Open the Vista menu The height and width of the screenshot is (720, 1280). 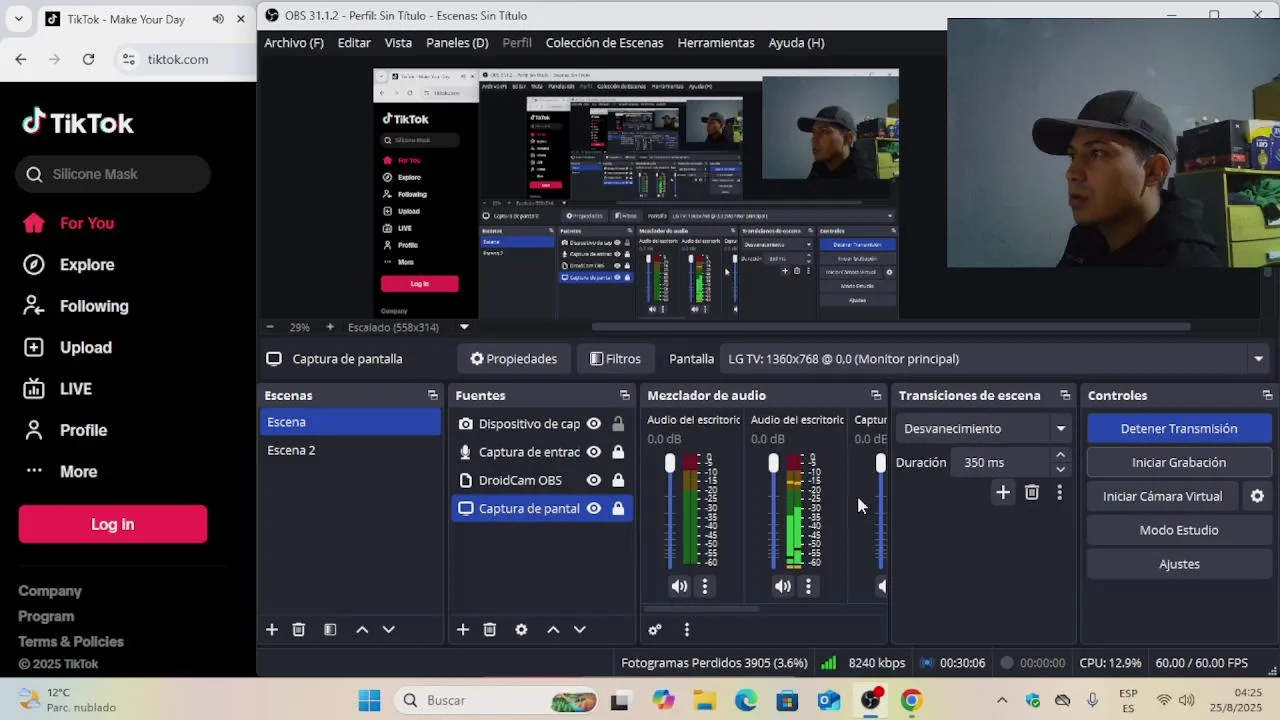click(x=398, y=43)
